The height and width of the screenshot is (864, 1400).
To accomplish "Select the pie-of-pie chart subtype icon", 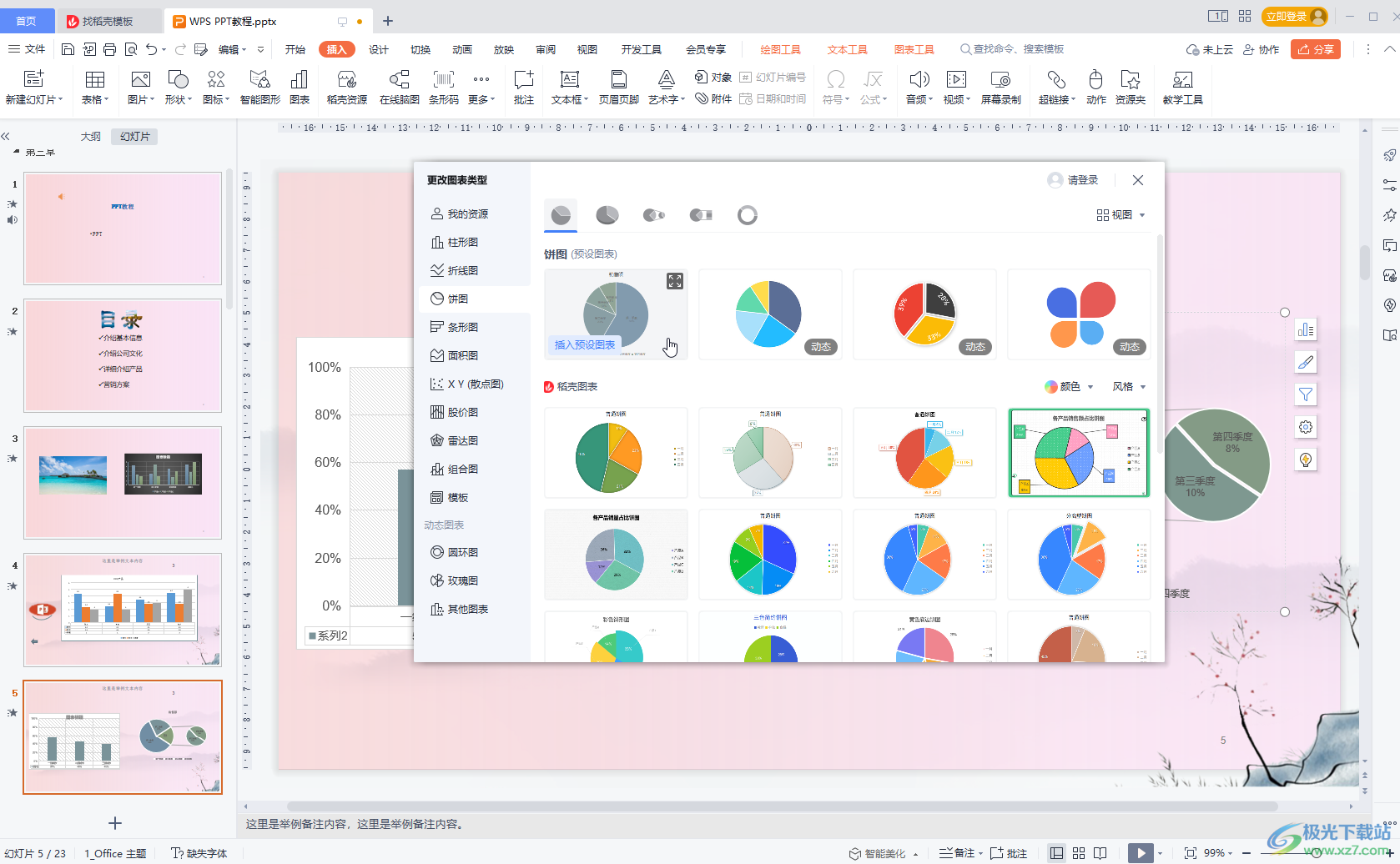I will pos(654,215).
